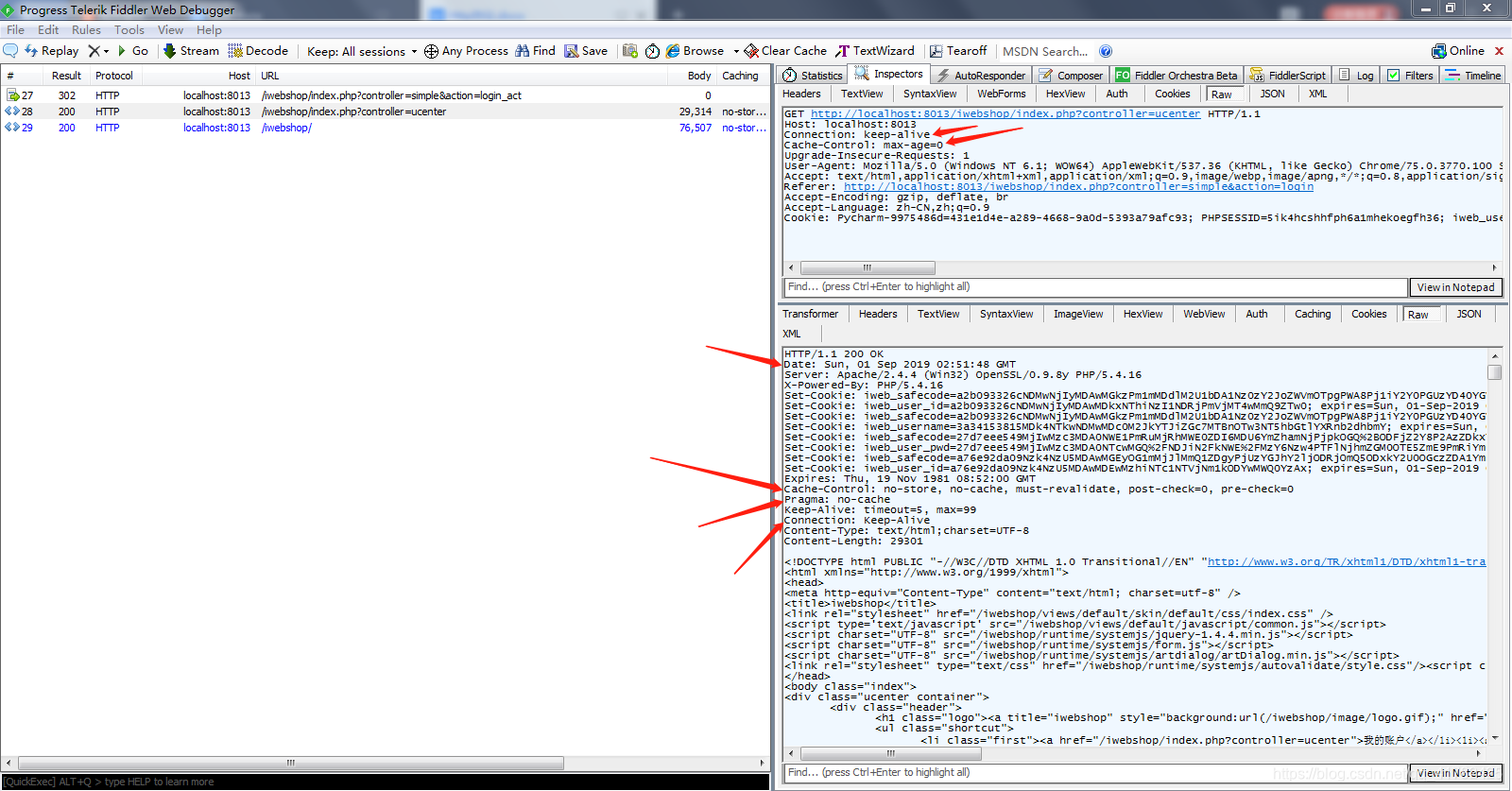Open w3.org DTD link in response
1512x791 pixels.
click(x=1347, y=561)
